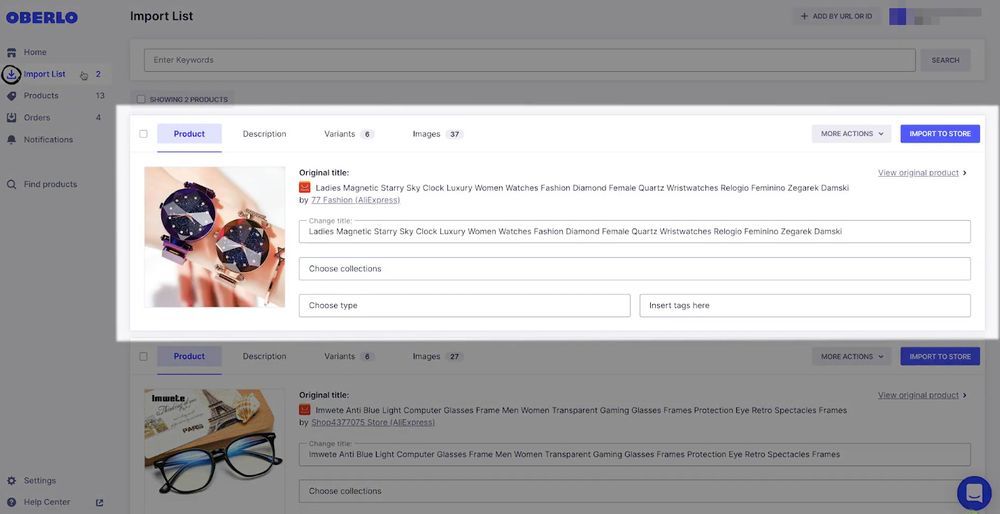The image size is (1000, 514).
Task: Open View original product link for the watch
Action: pos(918,173)
